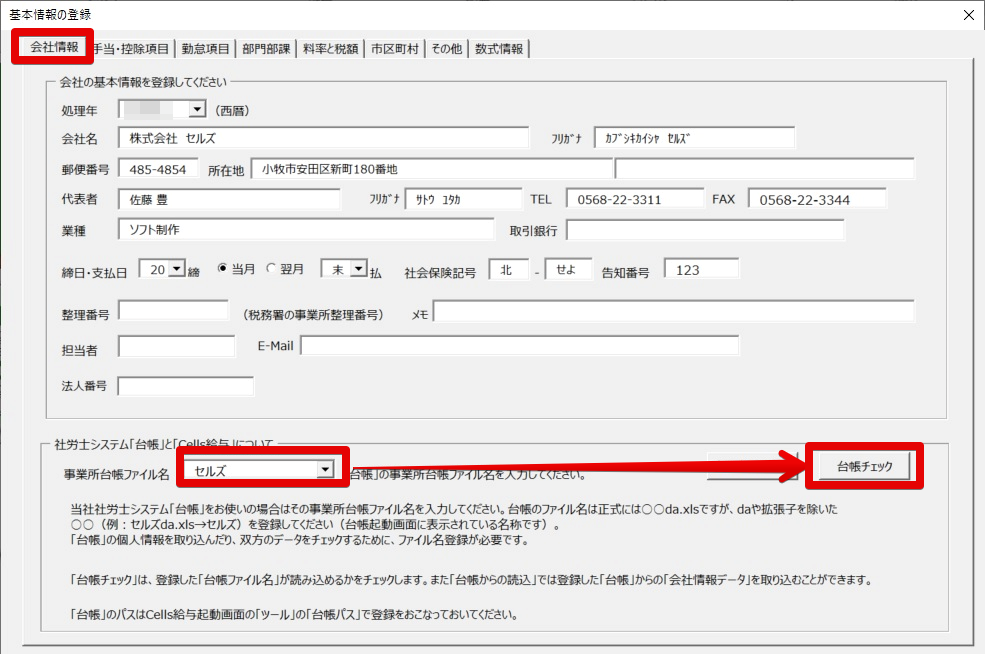Click the 会社名 field containing 株式会社 セルズ
986x654 pixels.
pos(323,138)
